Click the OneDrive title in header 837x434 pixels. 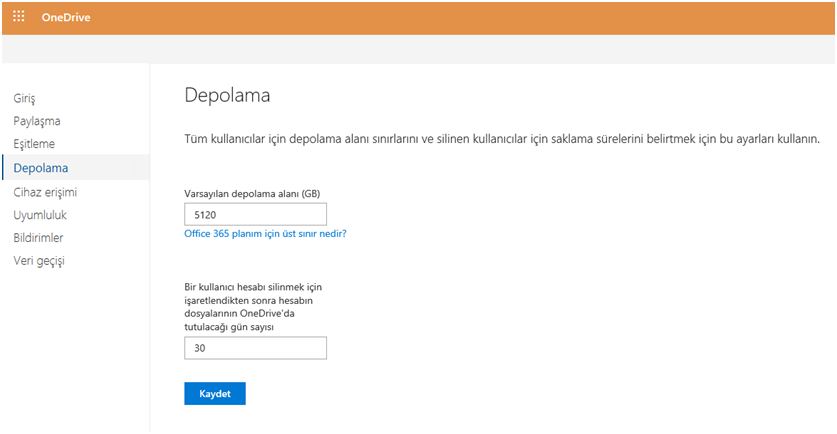pyautogui.click(x=66, y=17)
